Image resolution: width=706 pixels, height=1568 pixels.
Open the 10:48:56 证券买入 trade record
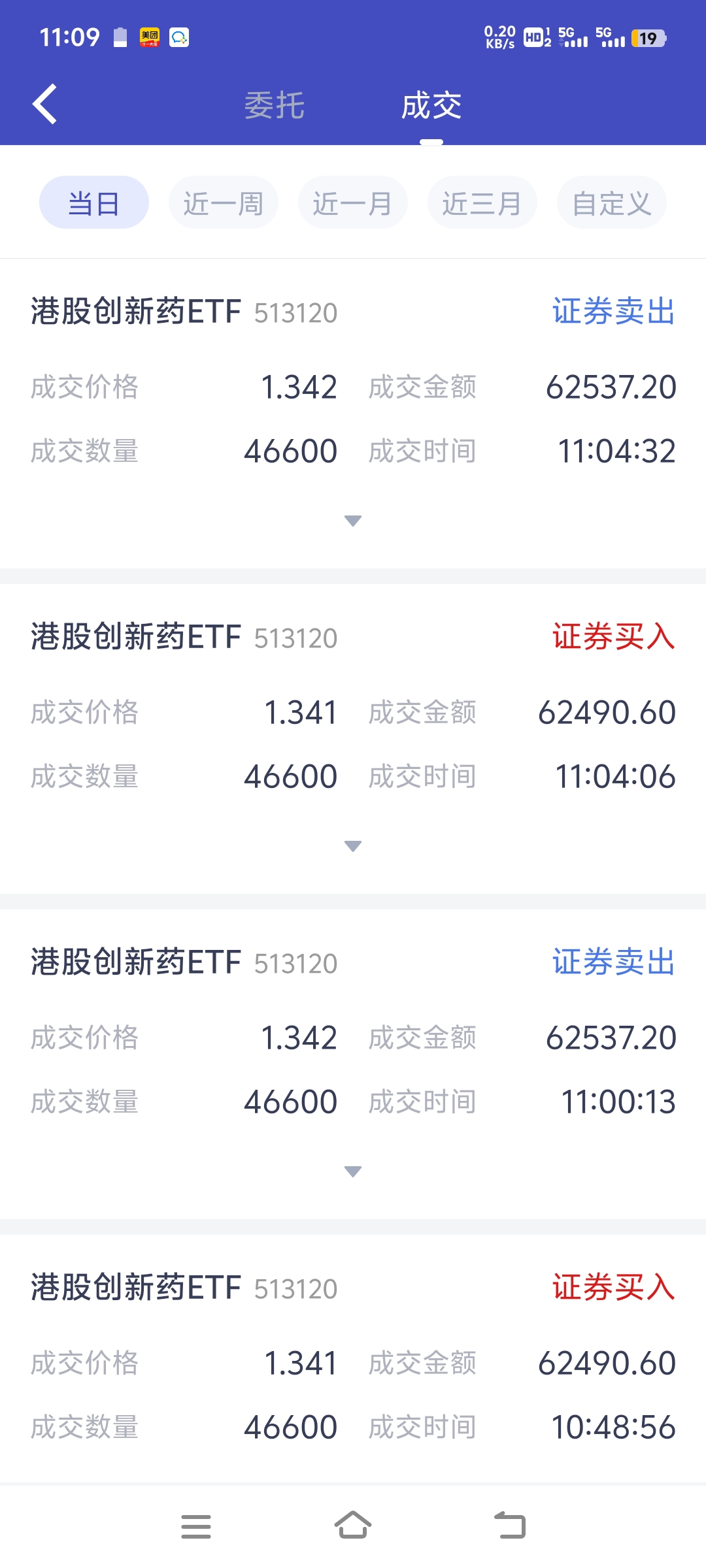[353, 1359]
